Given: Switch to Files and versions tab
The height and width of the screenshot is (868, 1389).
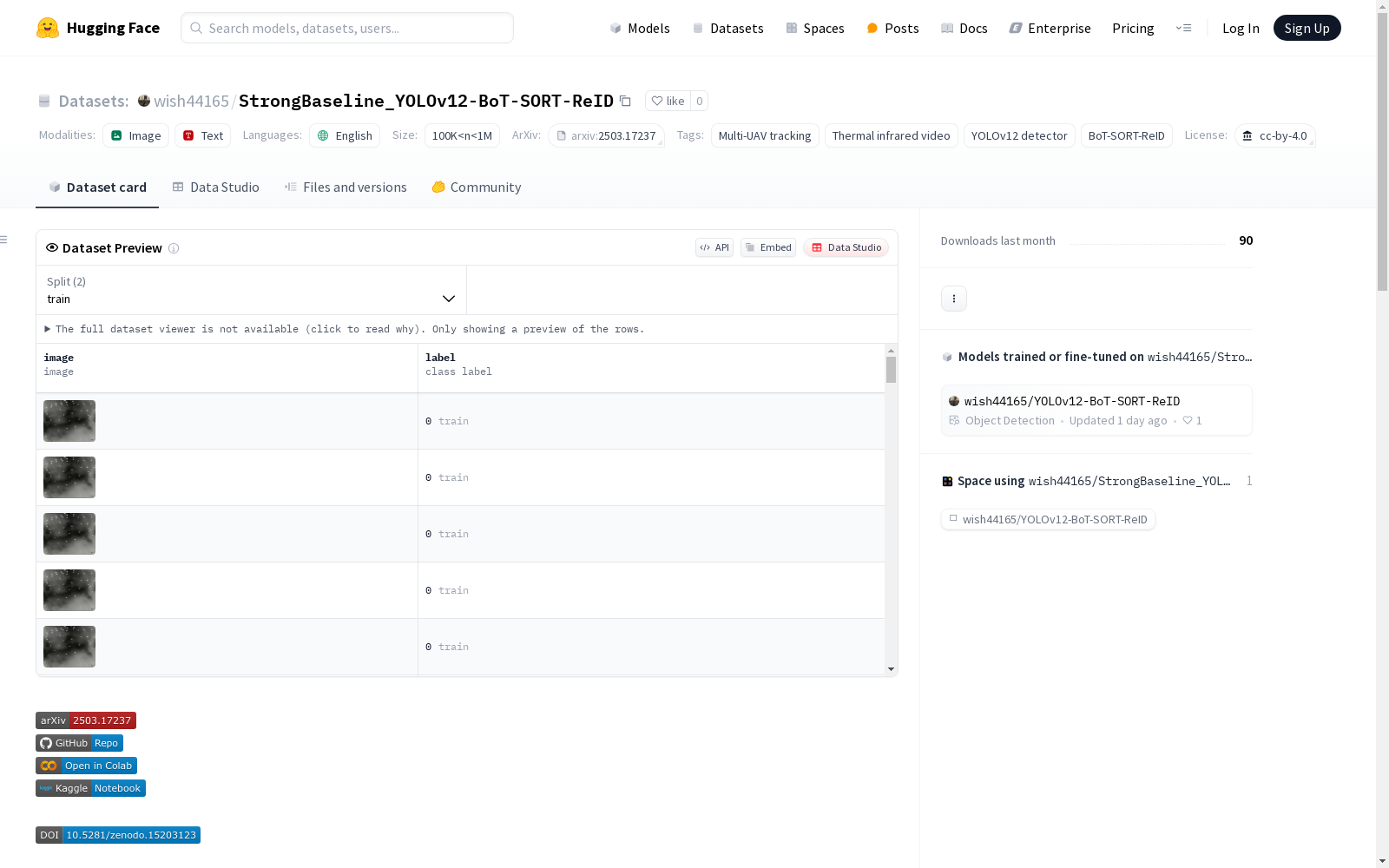Looking at the screenshot, I should (x=346, y=187).
